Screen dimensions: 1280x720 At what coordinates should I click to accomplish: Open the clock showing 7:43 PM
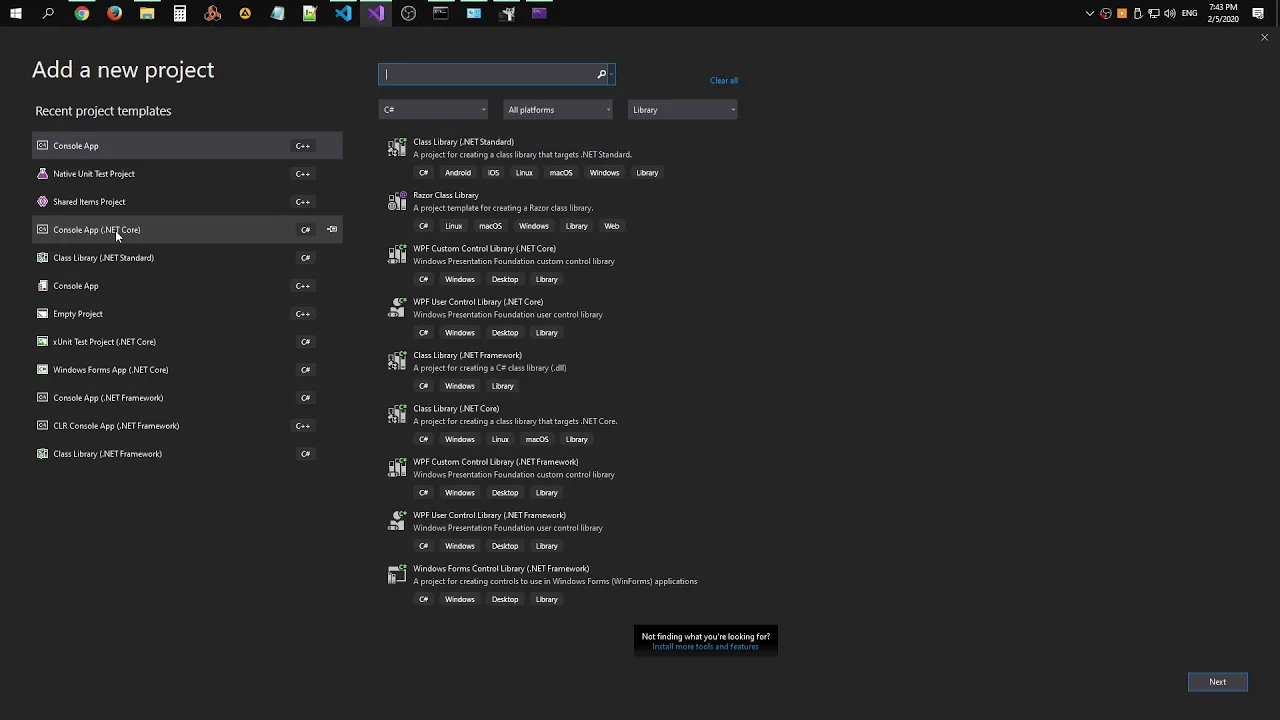pyautogui.click(x=1223, y=13)
